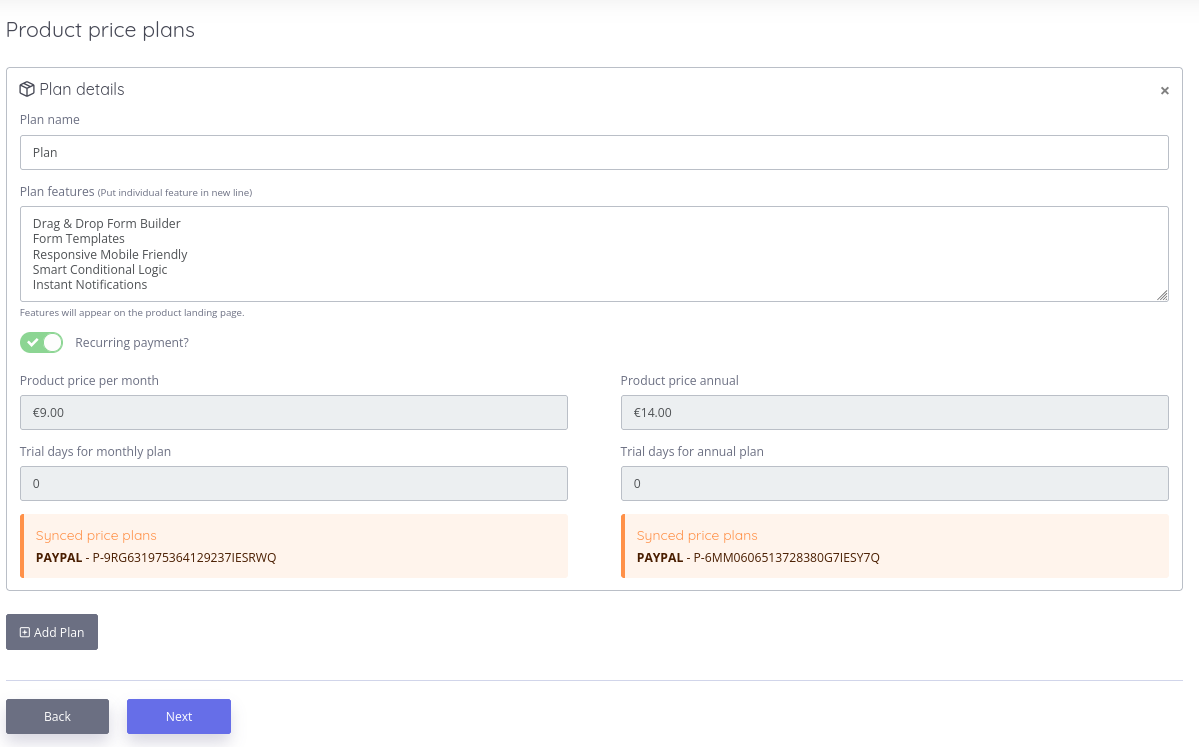Click the 'Trial days for annual plan' label
Screen dimensions: 1199x747
tap(692, 452)
